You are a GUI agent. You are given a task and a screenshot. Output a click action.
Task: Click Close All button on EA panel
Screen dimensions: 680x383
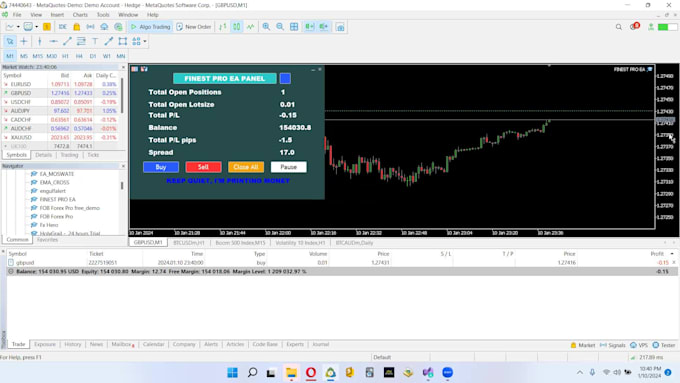coord(246,167)
